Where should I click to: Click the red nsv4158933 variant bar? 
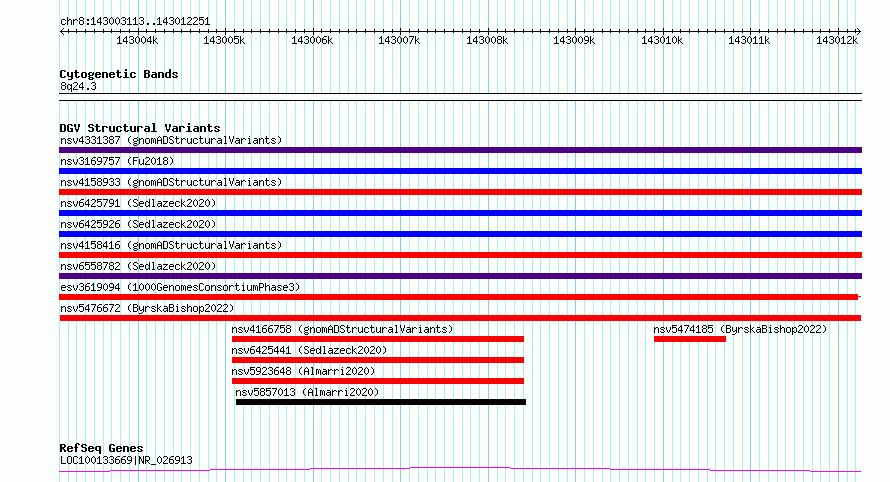pyautogui.click(x=460, y=192)
